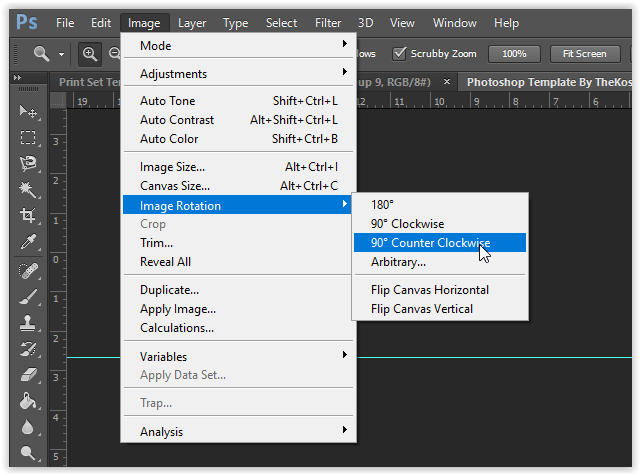Choose Duplicate from the Image menu
This screenshot has height=475, width=640.
point(239,290)
